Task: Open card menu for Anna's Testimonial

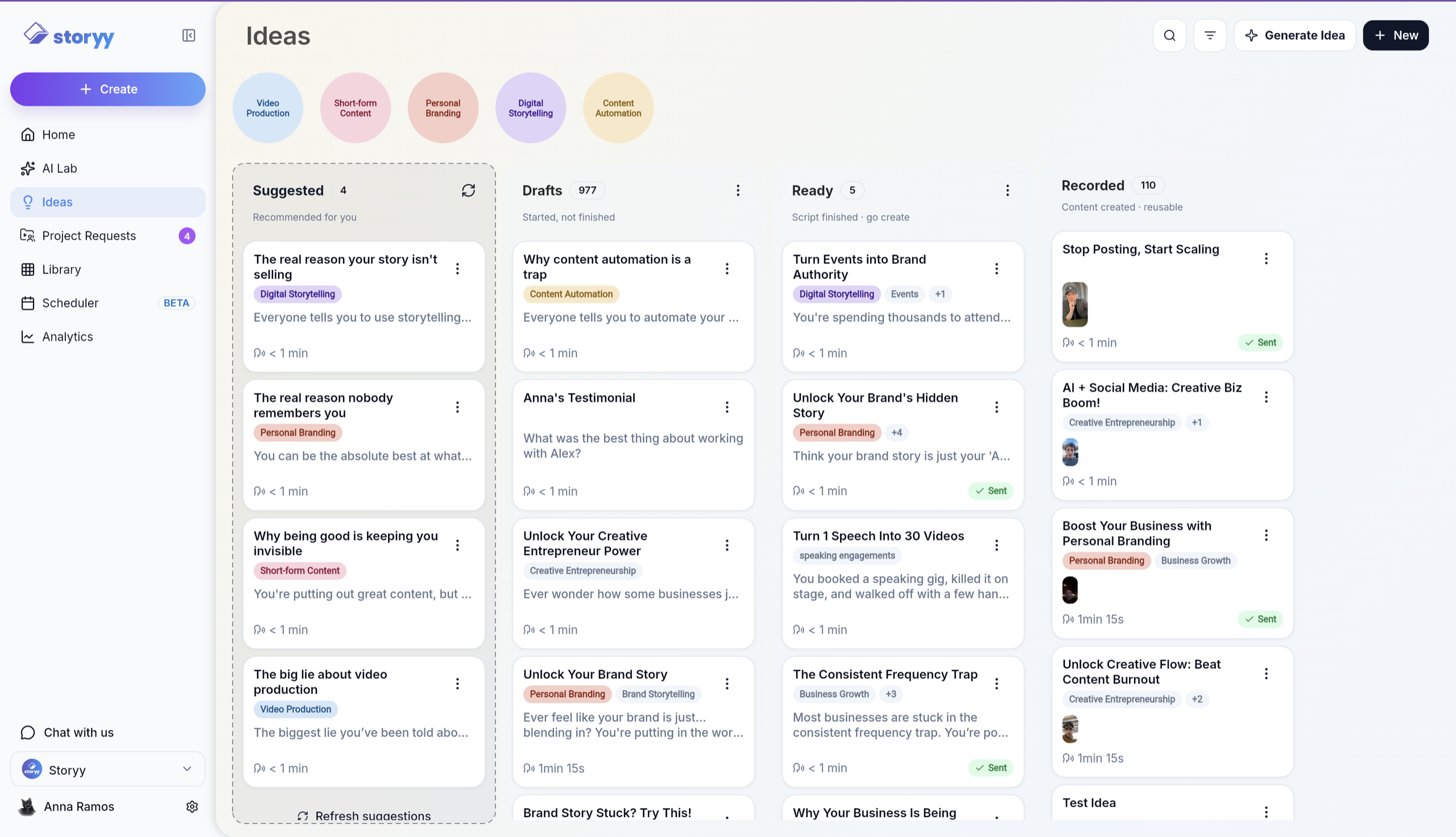Action: (727, 407)
